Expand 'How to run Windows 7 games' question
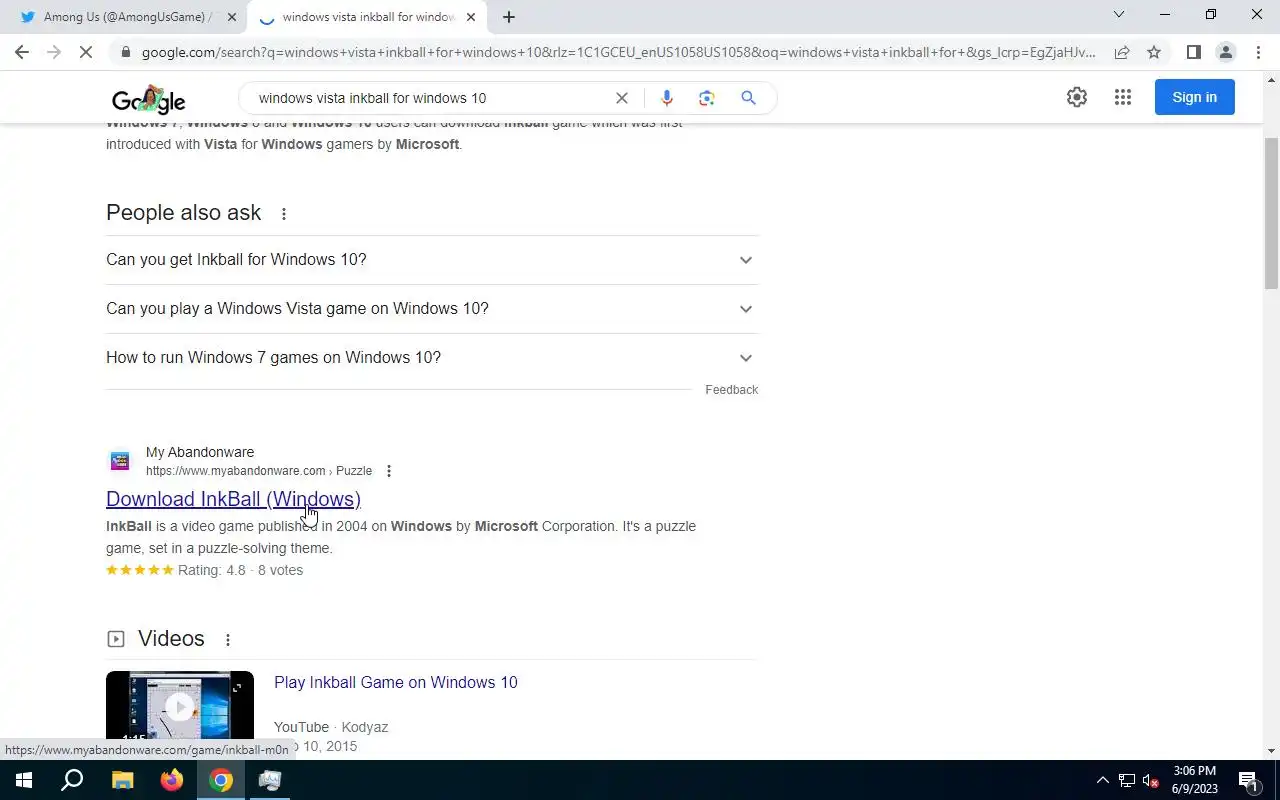1280x800 pixels. pos(432,358)
